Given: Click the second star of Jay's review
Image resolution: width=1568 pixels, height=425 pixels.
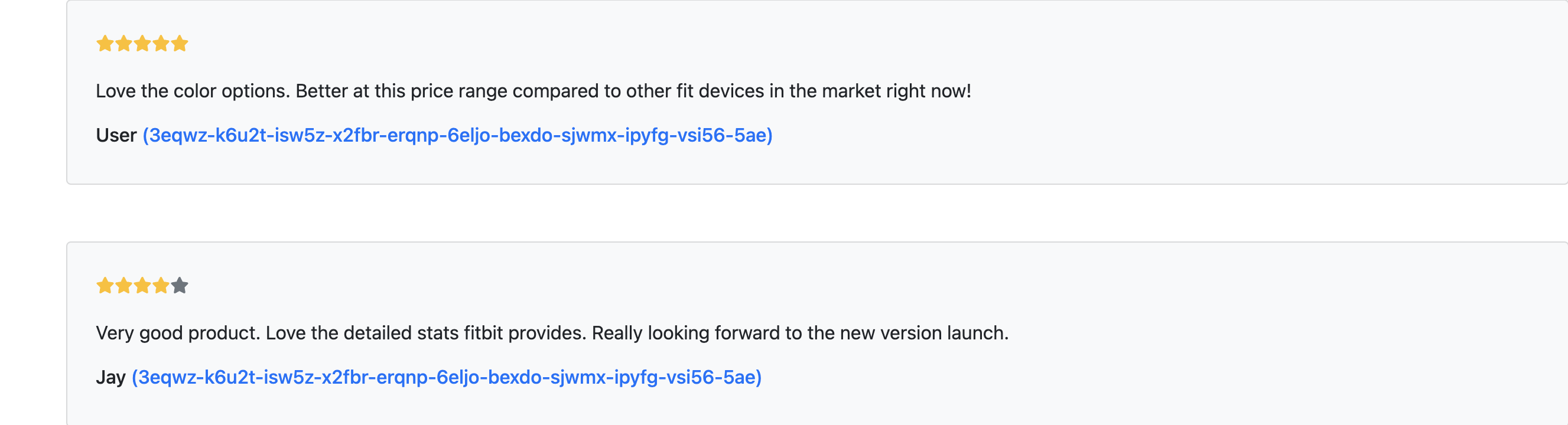Looking at the screenshot, I should pyautogui.click(x=123, y=286).
